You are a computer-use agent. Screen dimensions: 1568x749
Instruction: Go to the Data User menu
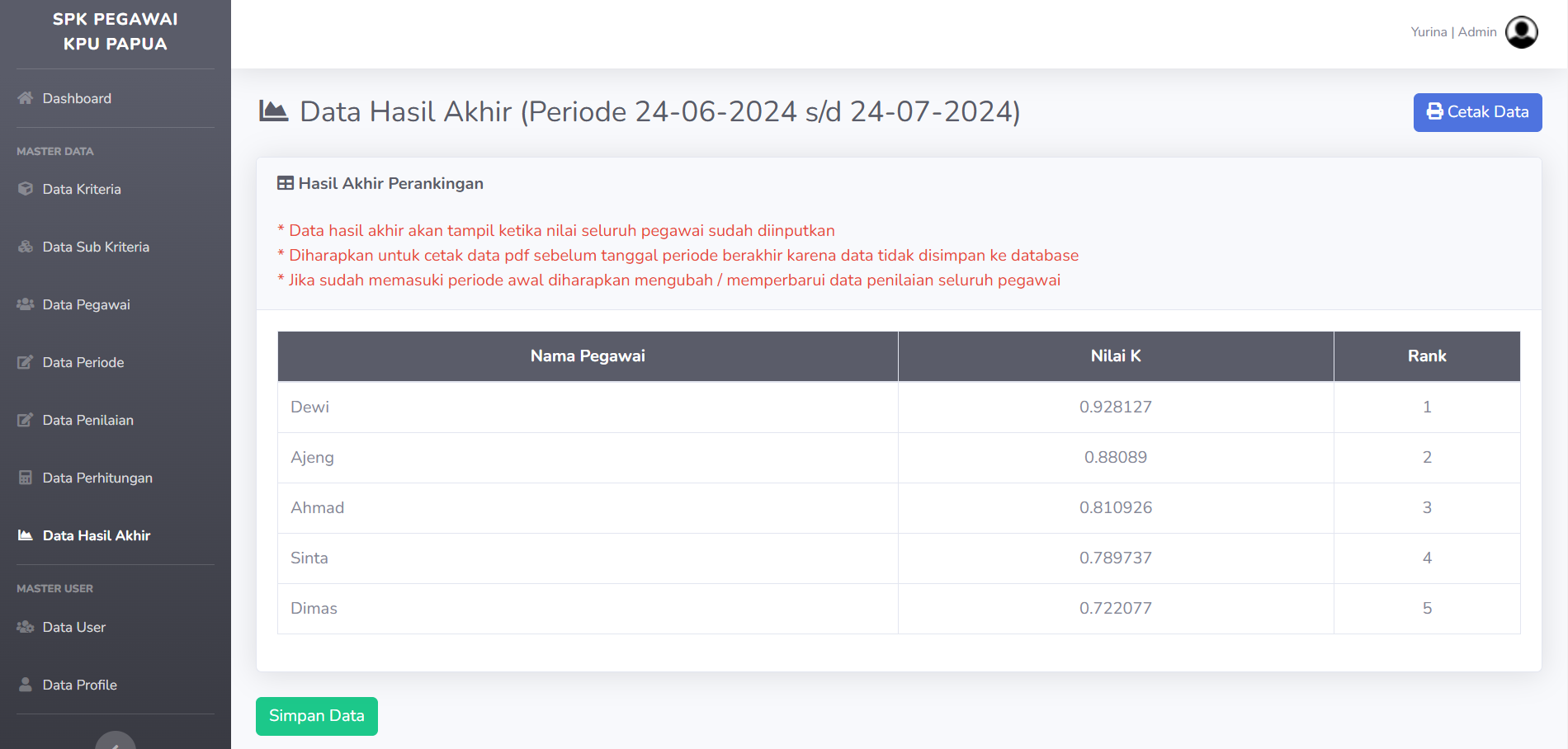click(x=74, y=627)
